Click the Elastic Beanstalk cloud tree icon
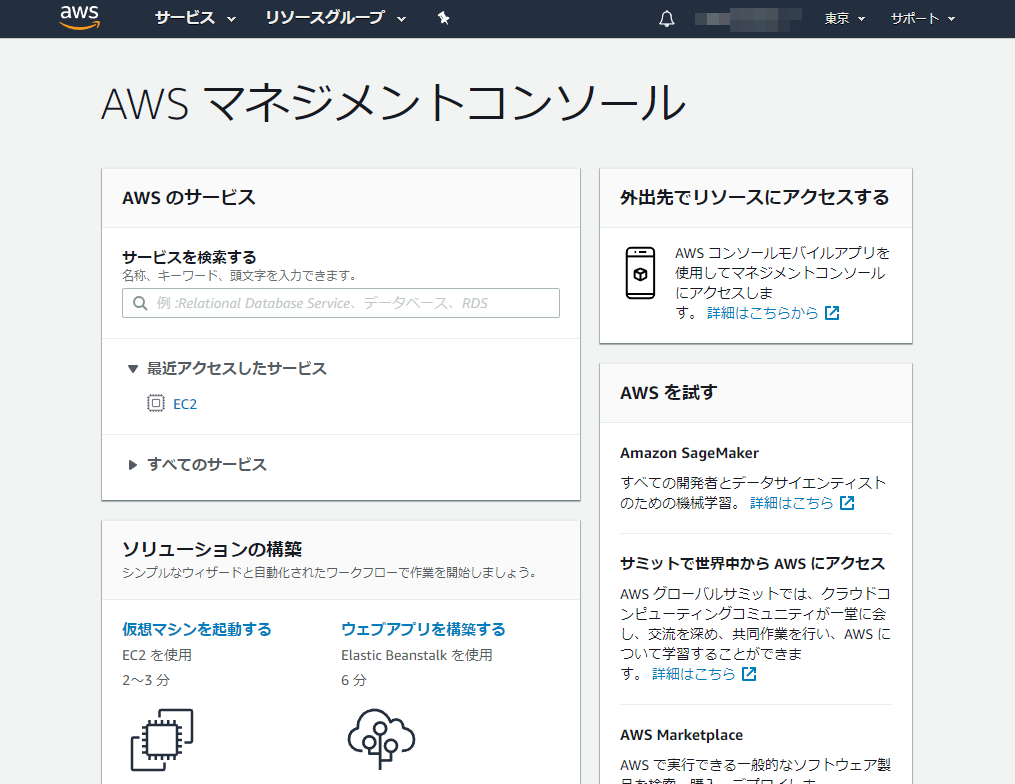The image size is (1015, 784). pyautogui.click(x=381, y=739)
